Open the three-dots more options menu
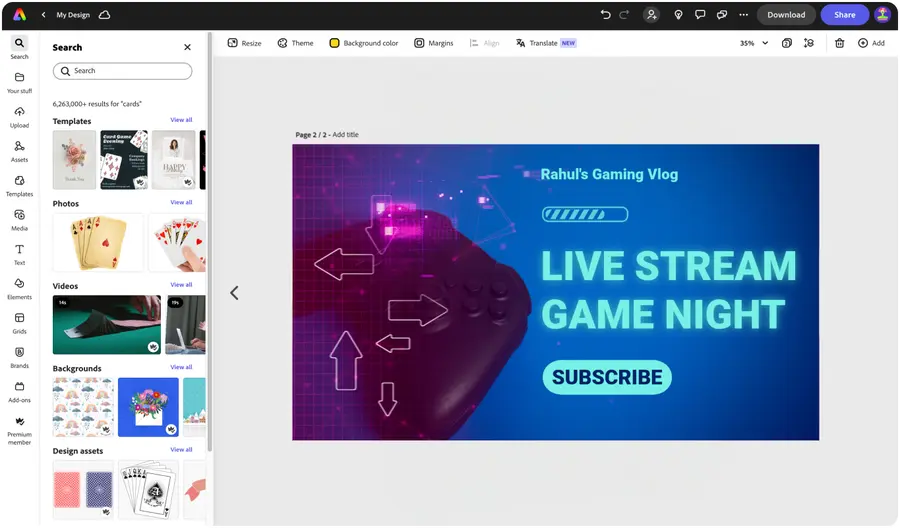The height and width of the screenshot is (528, 900). pyautogui.click(x=743, y=15)
